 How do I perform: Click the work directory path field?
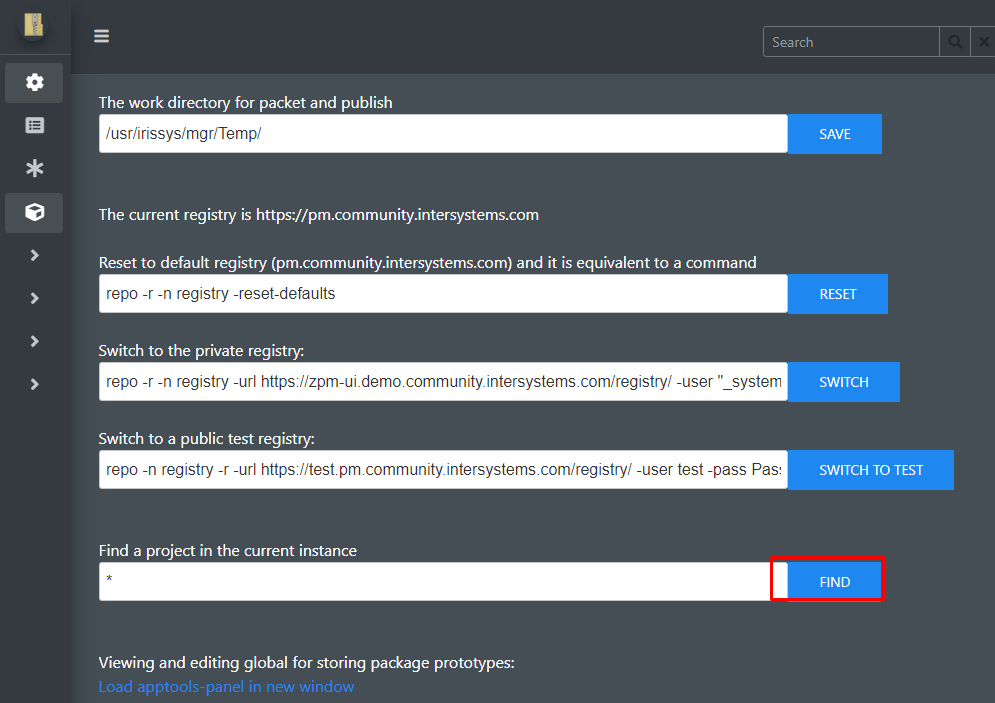coord(443,134)
